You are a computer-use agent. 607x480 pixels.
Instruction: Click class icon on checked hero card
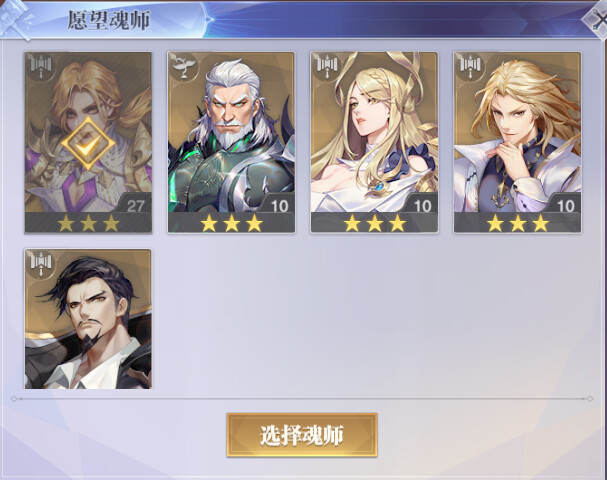[41, 67]
